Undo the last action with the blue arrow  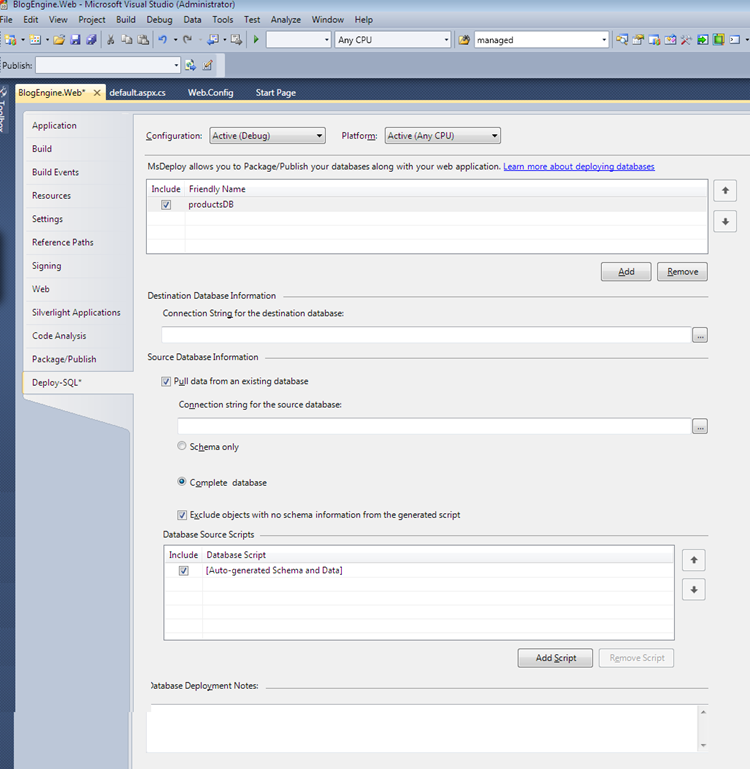tap(163, 40)
